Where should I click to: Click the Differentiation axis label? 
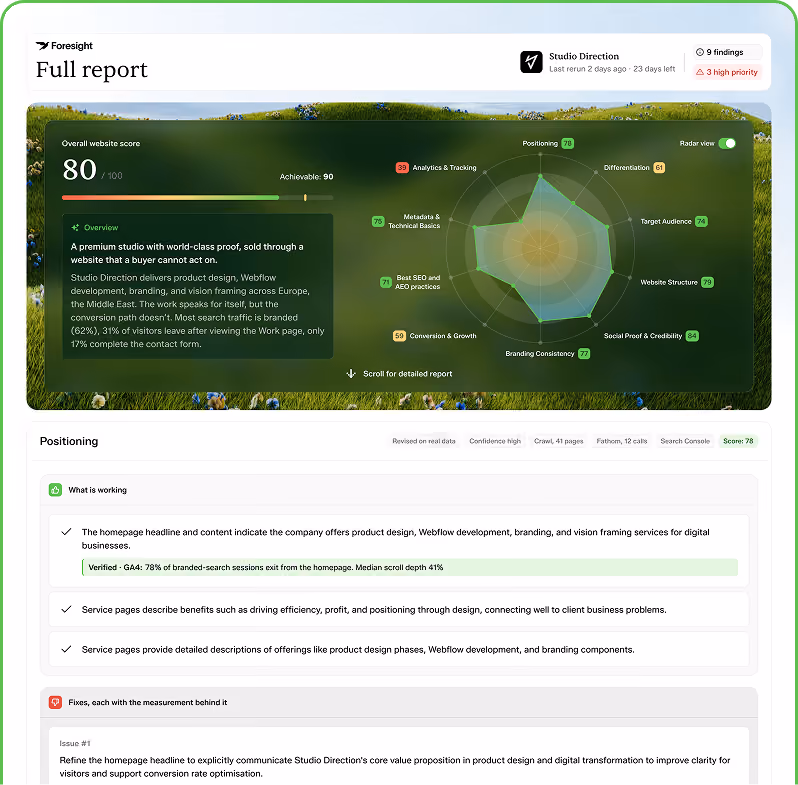point(626,167)
